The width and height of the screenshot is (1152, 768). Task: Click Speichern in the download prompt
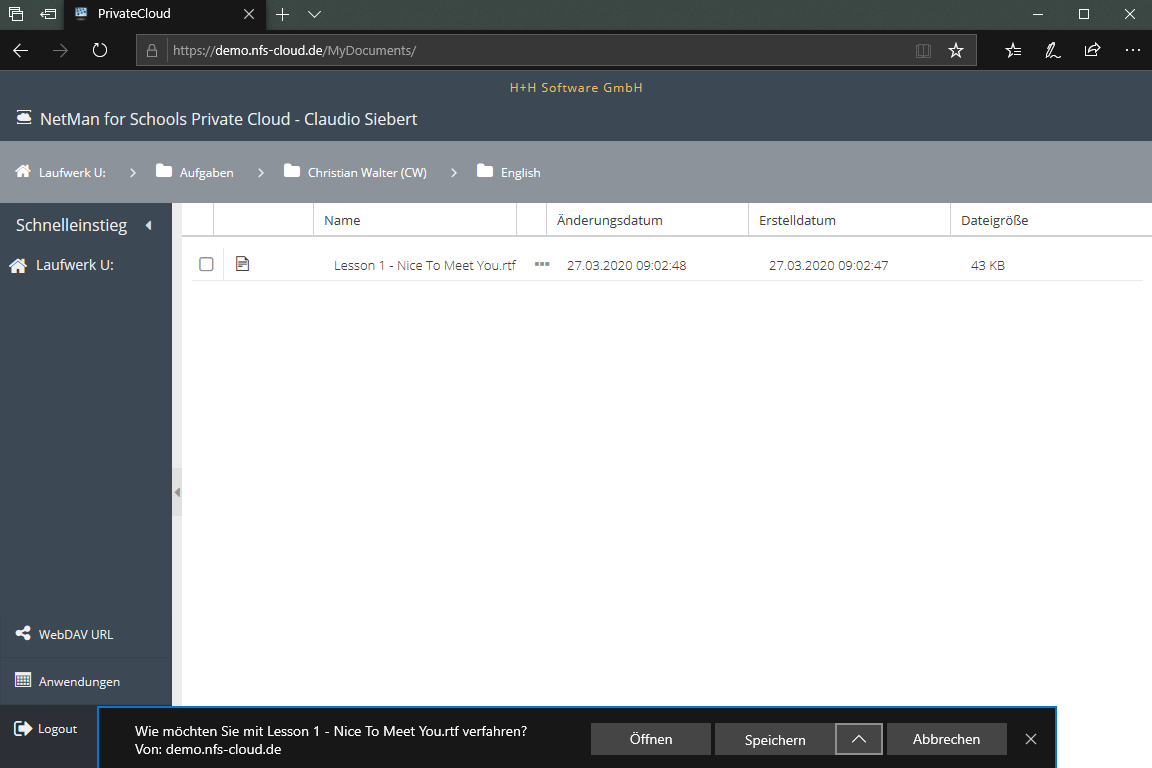click(775, 739)
